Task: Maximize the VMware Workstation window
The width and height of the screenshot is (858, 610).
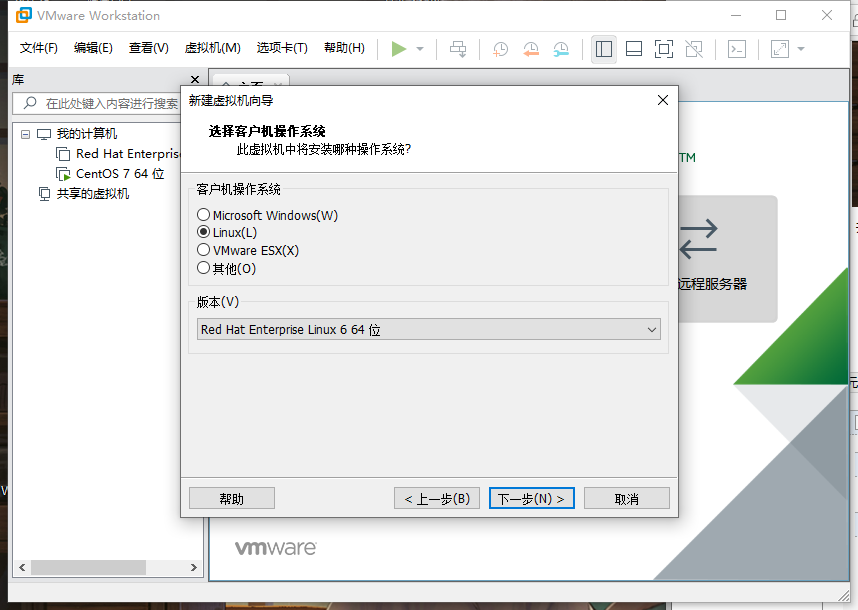Action: pyautogui.click(x=781, y=15)
